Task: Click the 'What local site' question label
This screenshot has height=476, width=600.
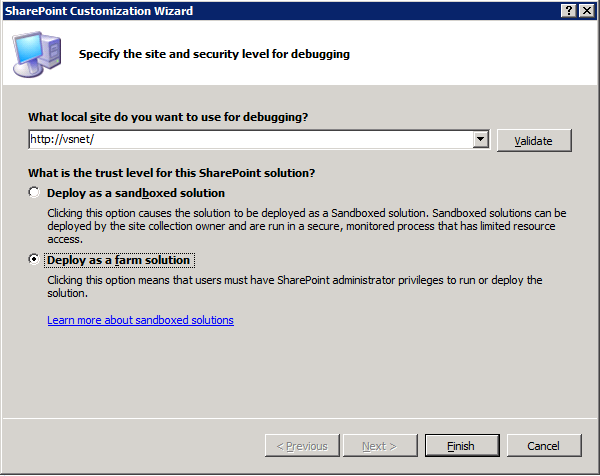Action: pos(168,117)
